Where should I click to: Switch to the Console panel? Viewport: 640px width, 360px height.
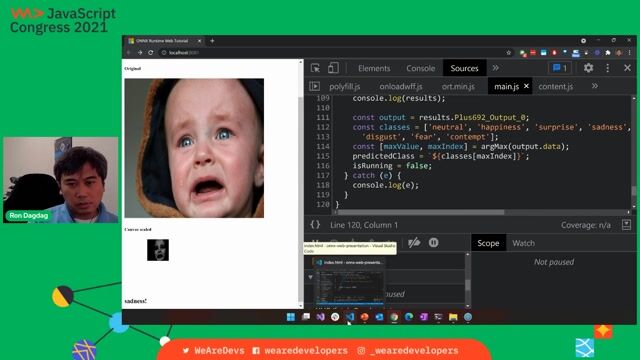[x=420, y=68]
